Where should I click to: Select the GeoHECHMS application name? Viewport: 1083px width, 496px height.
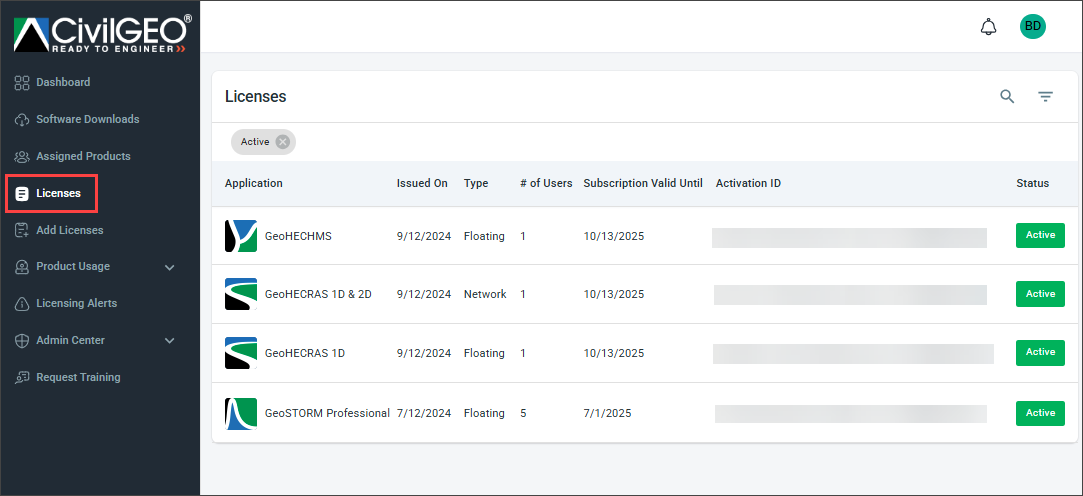point(298,236)
